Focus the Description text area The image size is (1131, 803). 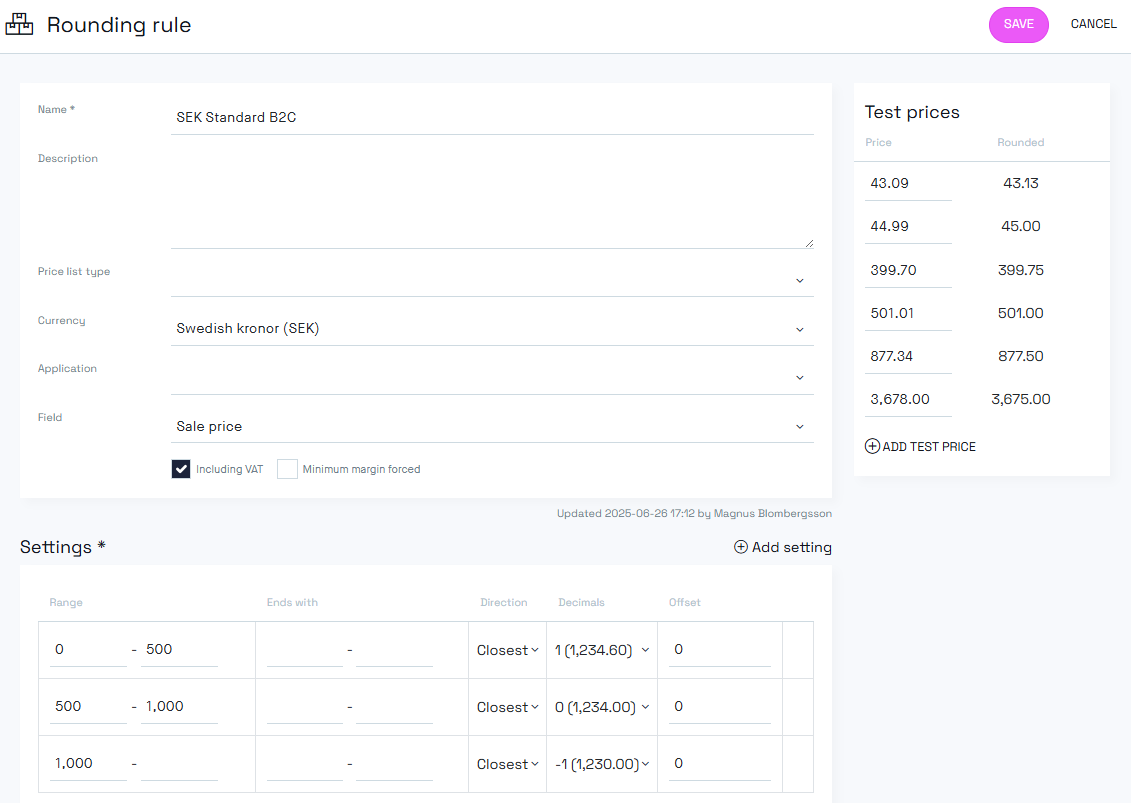tap(492, 198)
